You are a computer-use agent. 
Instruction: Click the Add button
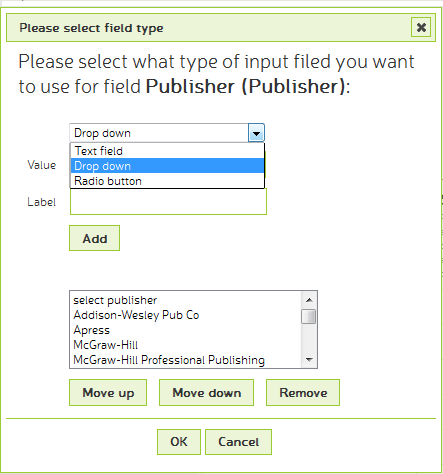(x=95, y=238)
